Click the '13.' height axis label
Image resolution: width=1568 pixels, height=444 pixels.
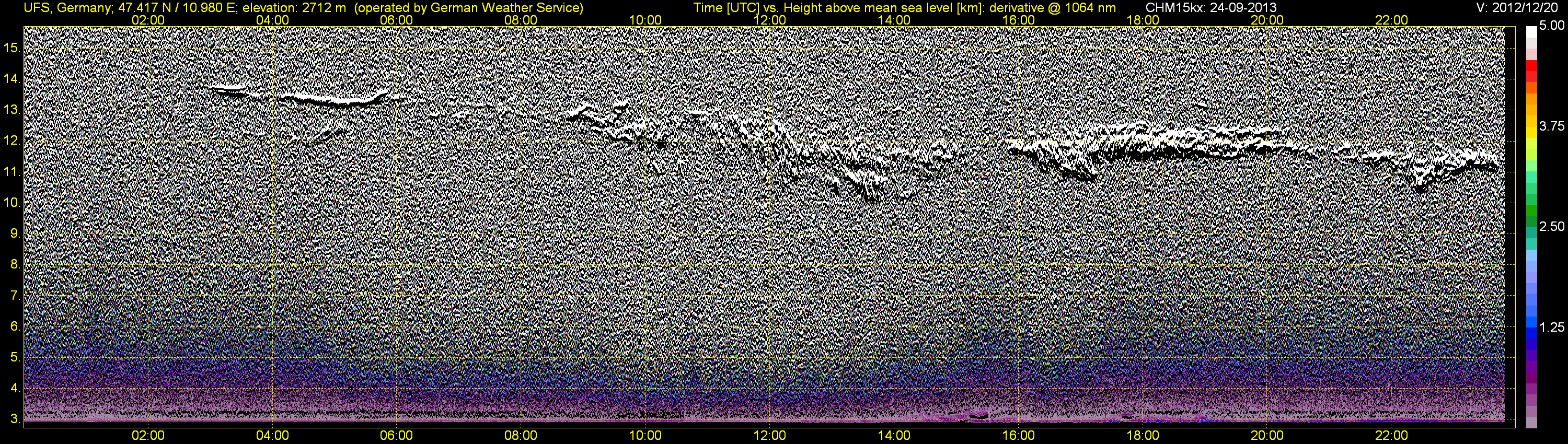point(11,110)
